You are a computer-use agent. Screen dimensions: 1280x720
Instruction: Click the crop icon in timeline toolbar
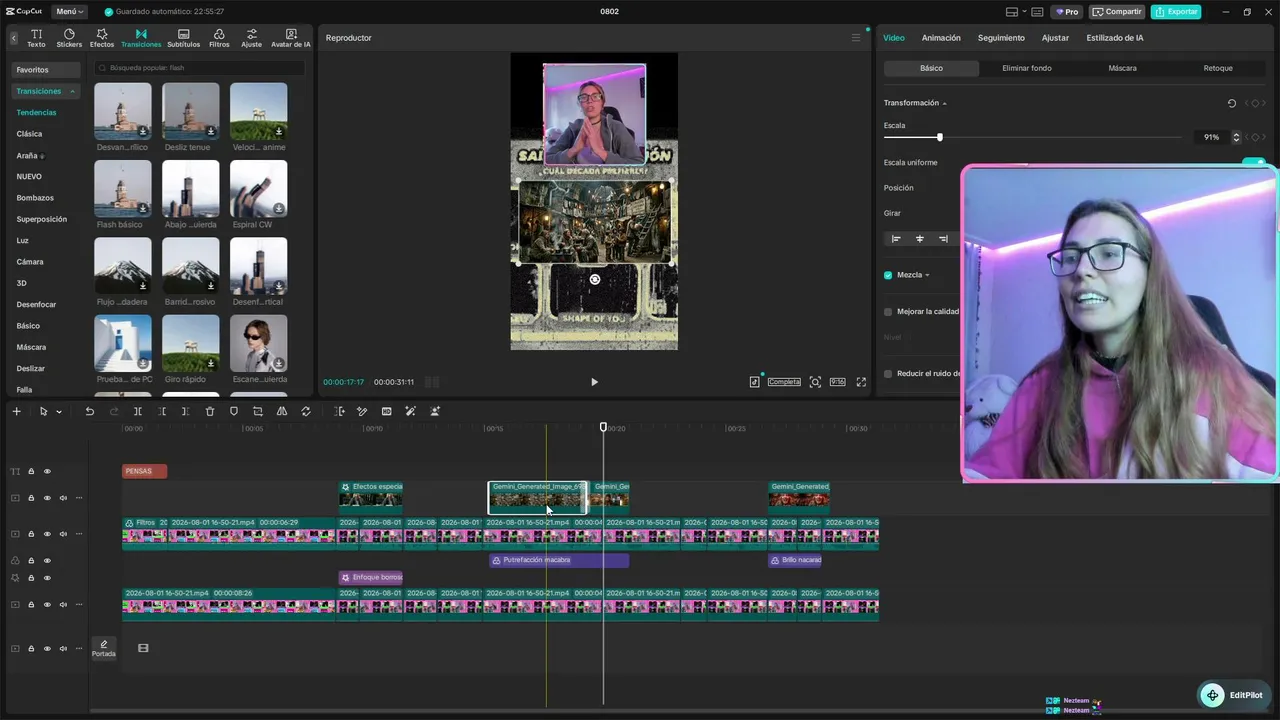[x=258, y=411]
